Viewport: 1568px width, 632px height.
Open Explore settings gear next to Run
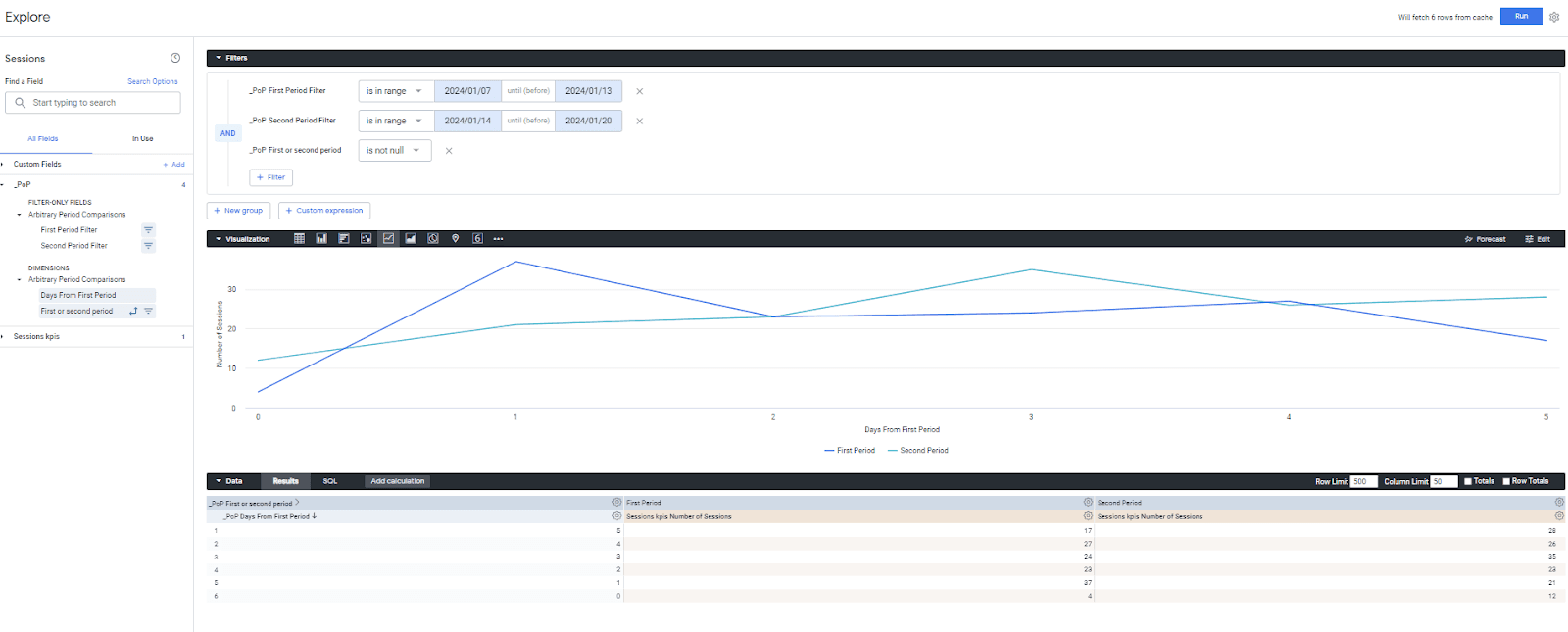[1554, 17]
